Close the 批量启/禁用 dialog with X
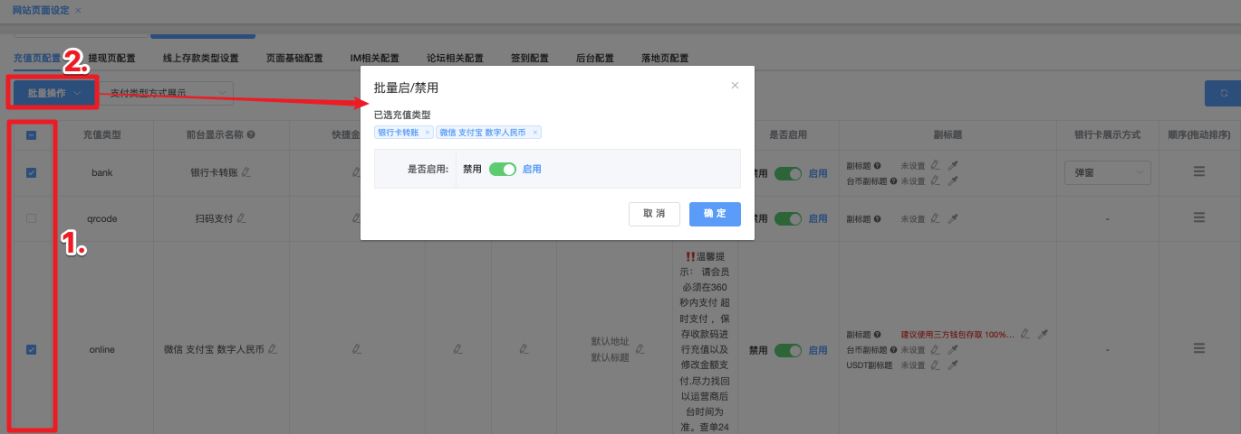 tap(735, 86)
